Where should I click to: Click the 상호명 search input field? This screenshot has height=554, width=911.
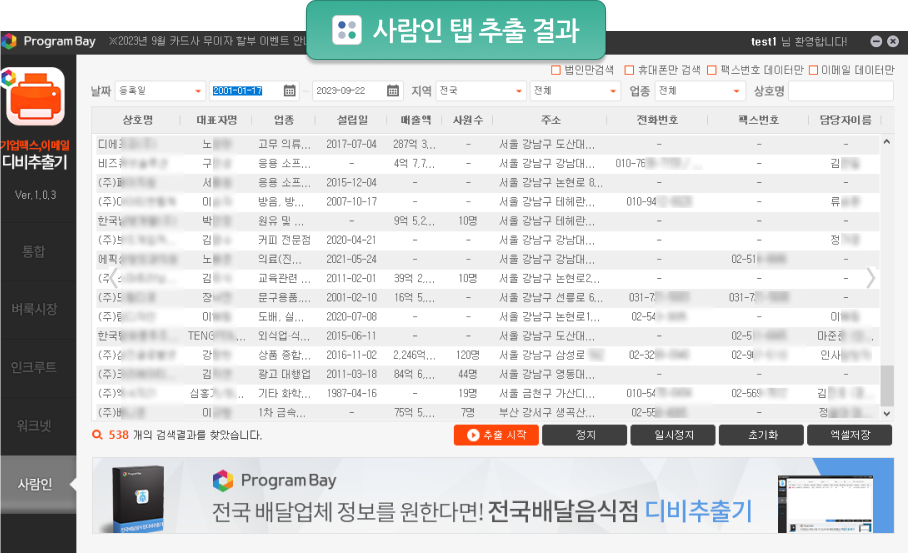pos(840,91)
